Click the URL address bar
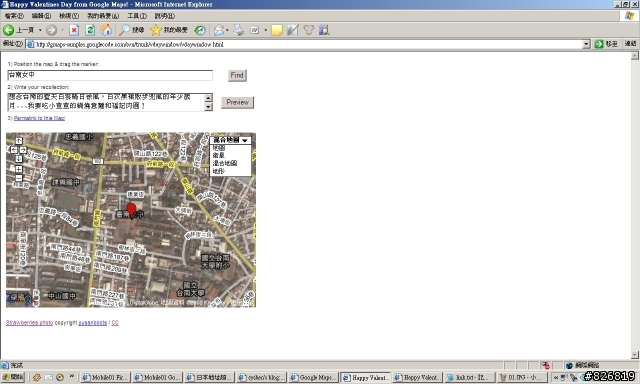 [x=308, y=44]
